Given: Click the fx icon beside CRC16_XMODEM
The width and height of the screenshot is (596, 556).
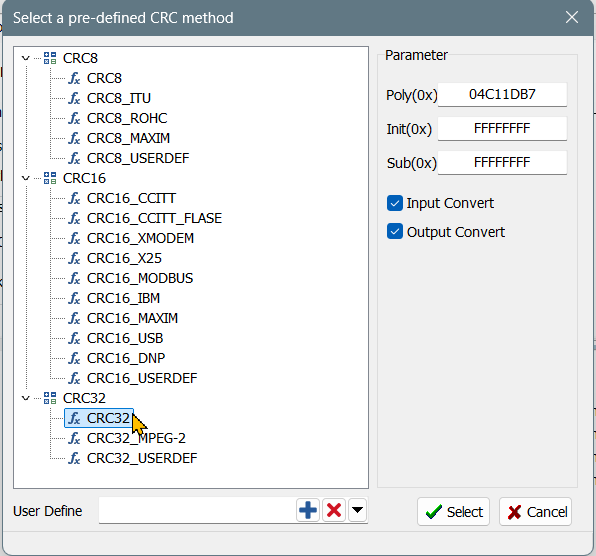Looking at the screenshot, I should tap(74, 238).
